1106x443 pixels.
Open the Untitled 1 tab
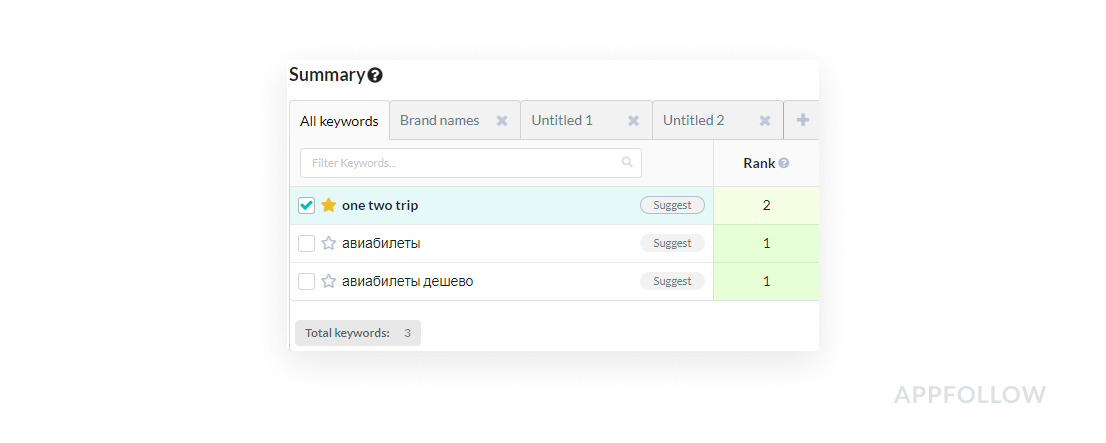(562, 120)
